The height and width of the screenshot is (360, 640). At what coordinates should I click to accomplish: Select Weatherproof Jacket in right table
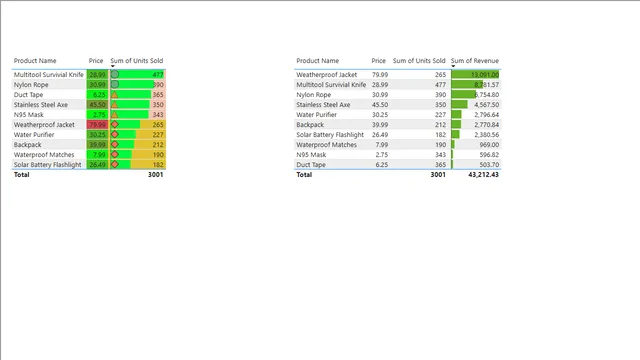pos(327,75)
